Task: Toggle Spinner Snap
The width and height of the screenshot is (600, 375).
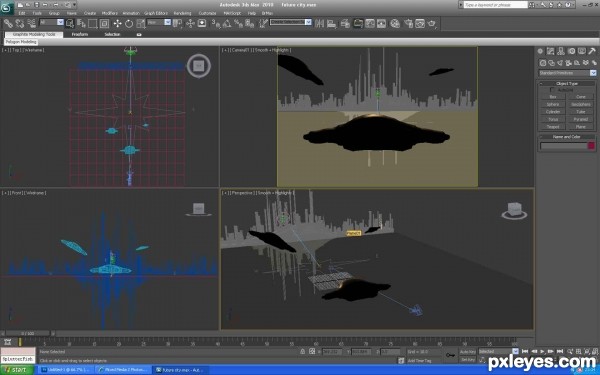Action: [249, 24]
